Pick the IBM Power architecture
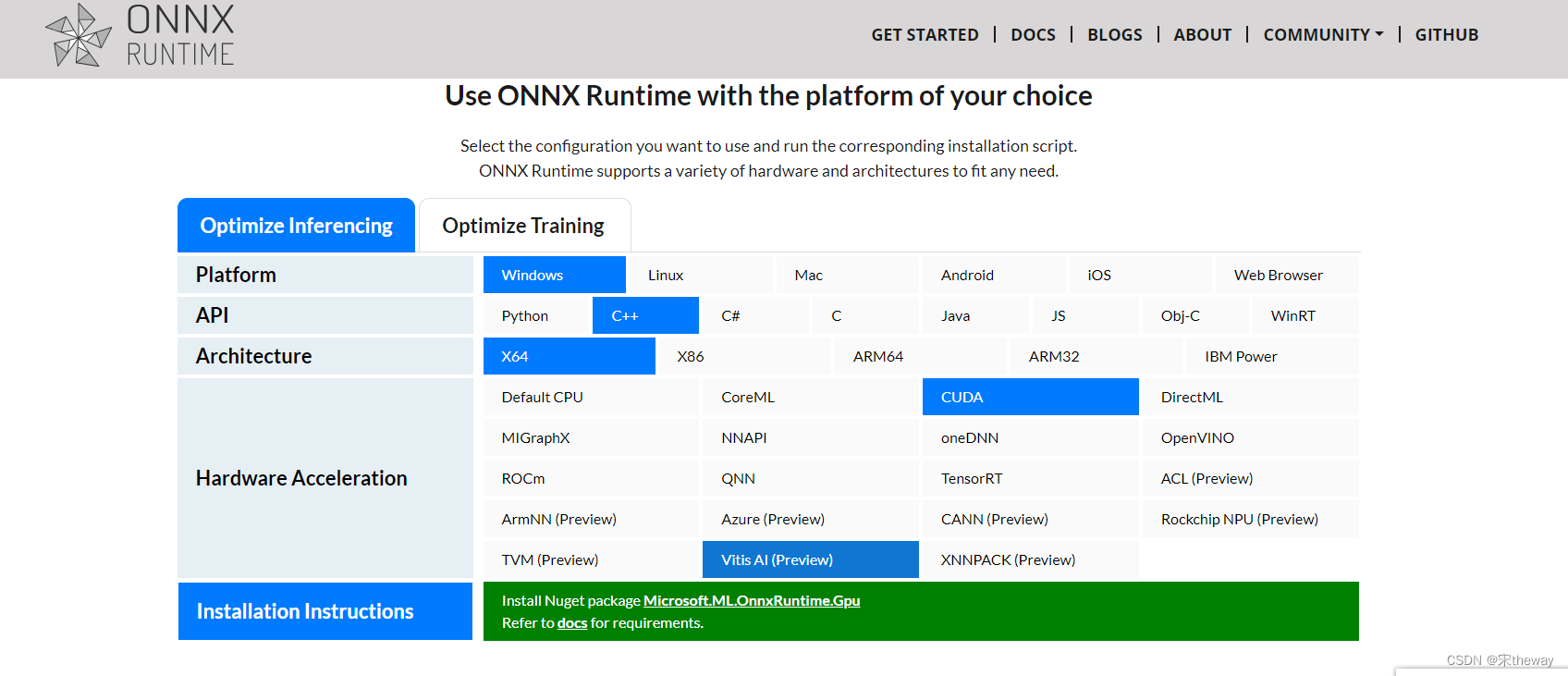 (1272, 356)
